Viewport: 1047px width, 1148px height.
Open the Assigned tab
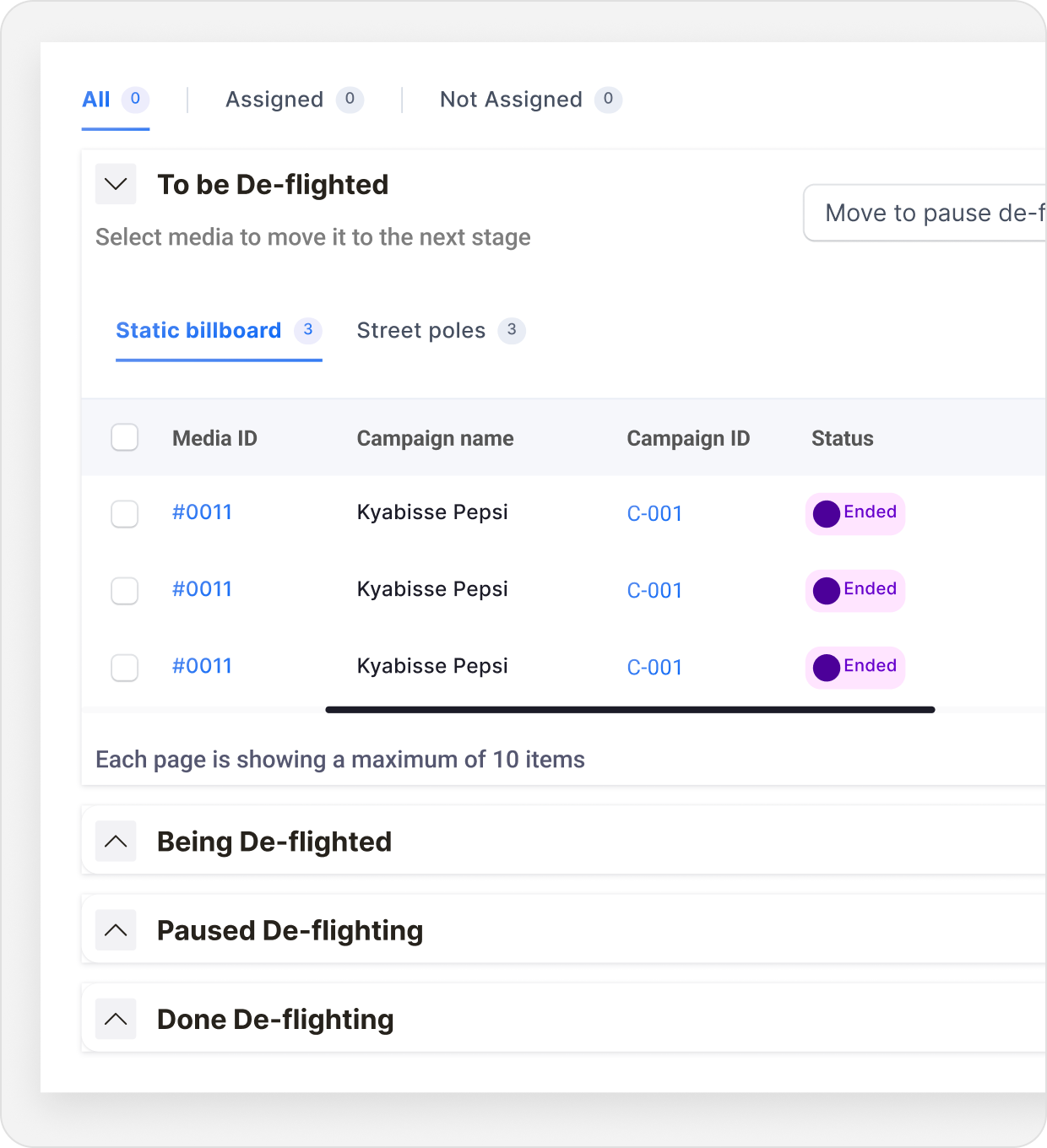274,100
